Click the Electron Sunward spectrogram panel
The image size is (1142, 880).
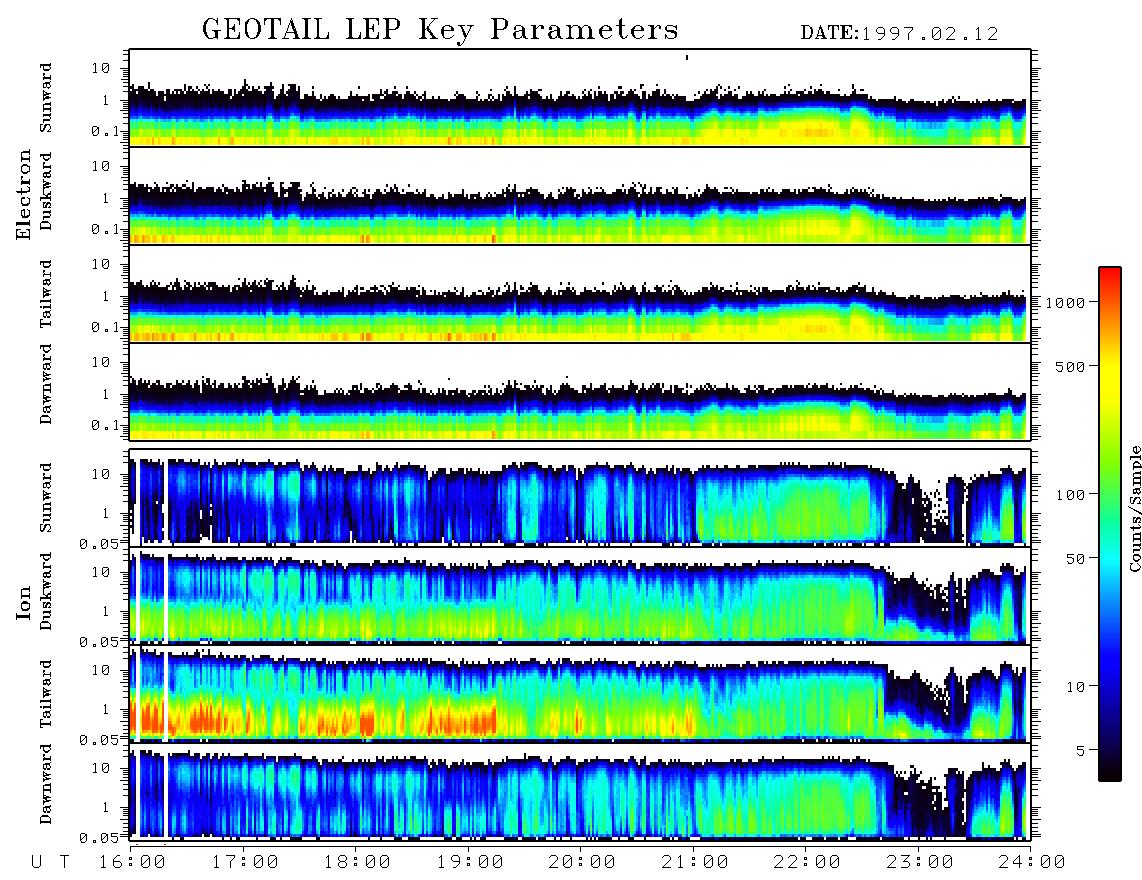tap(580, 98)
